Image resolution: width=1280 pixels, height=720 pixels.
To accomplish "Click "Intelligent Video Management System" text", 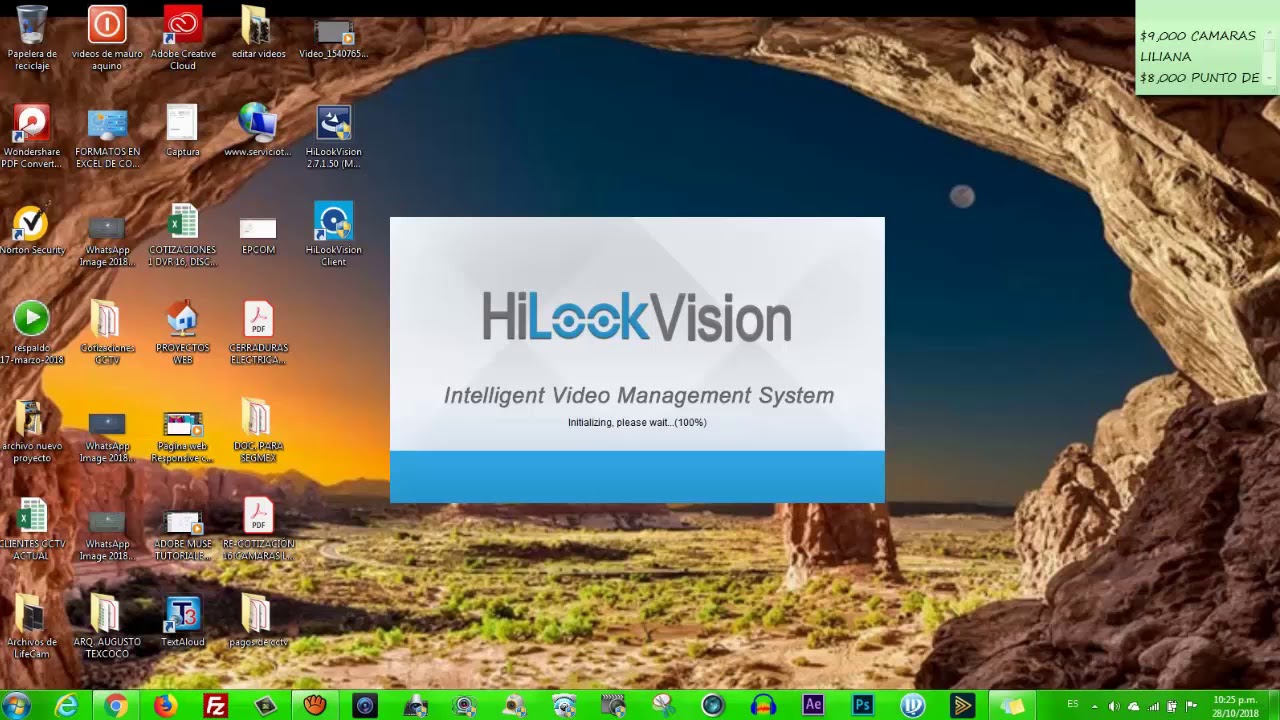I will point(639,396).
